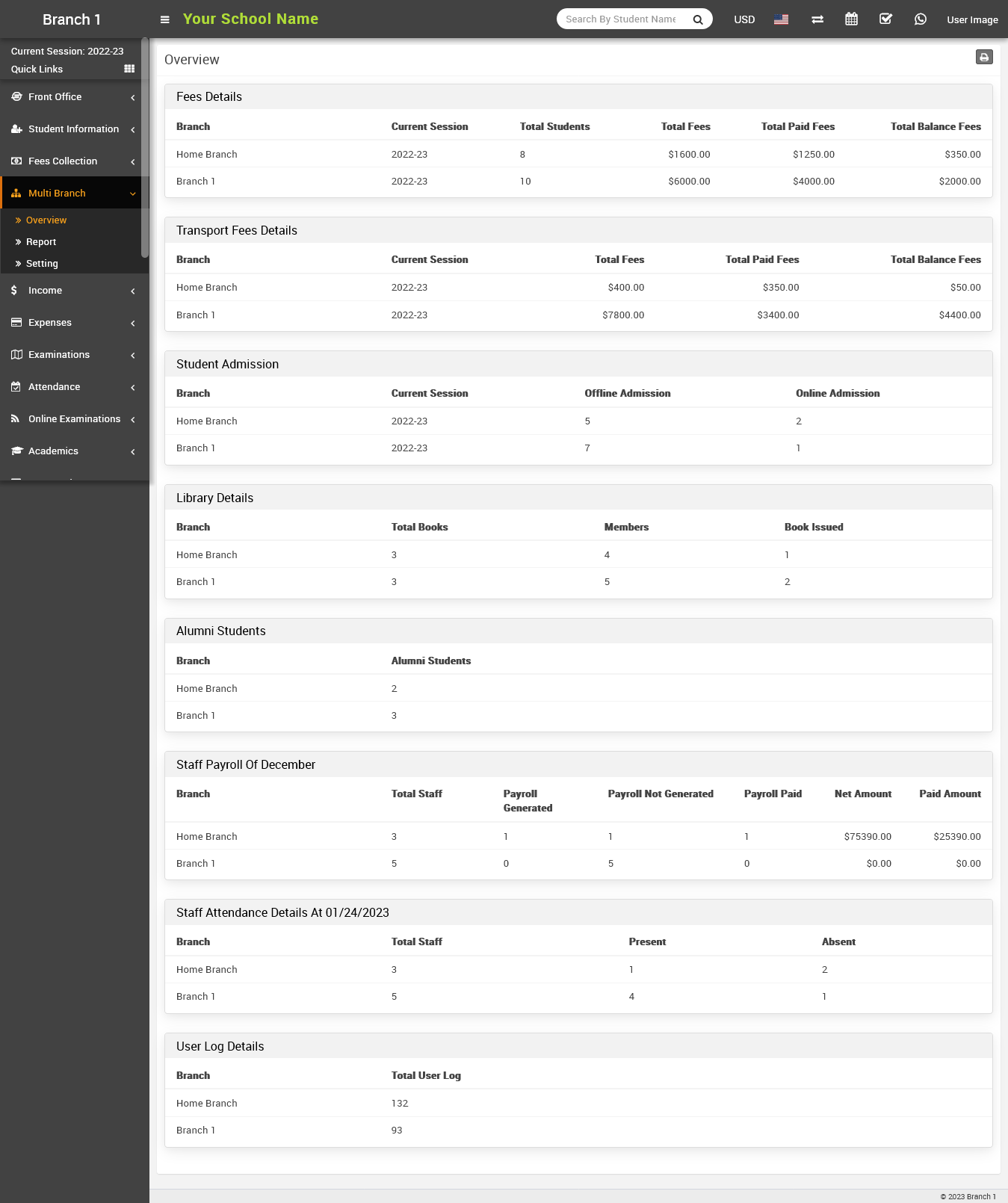Expand the Front Office menu
The width and height of the screenshot is (1008, 1203).
coord(73,97)
